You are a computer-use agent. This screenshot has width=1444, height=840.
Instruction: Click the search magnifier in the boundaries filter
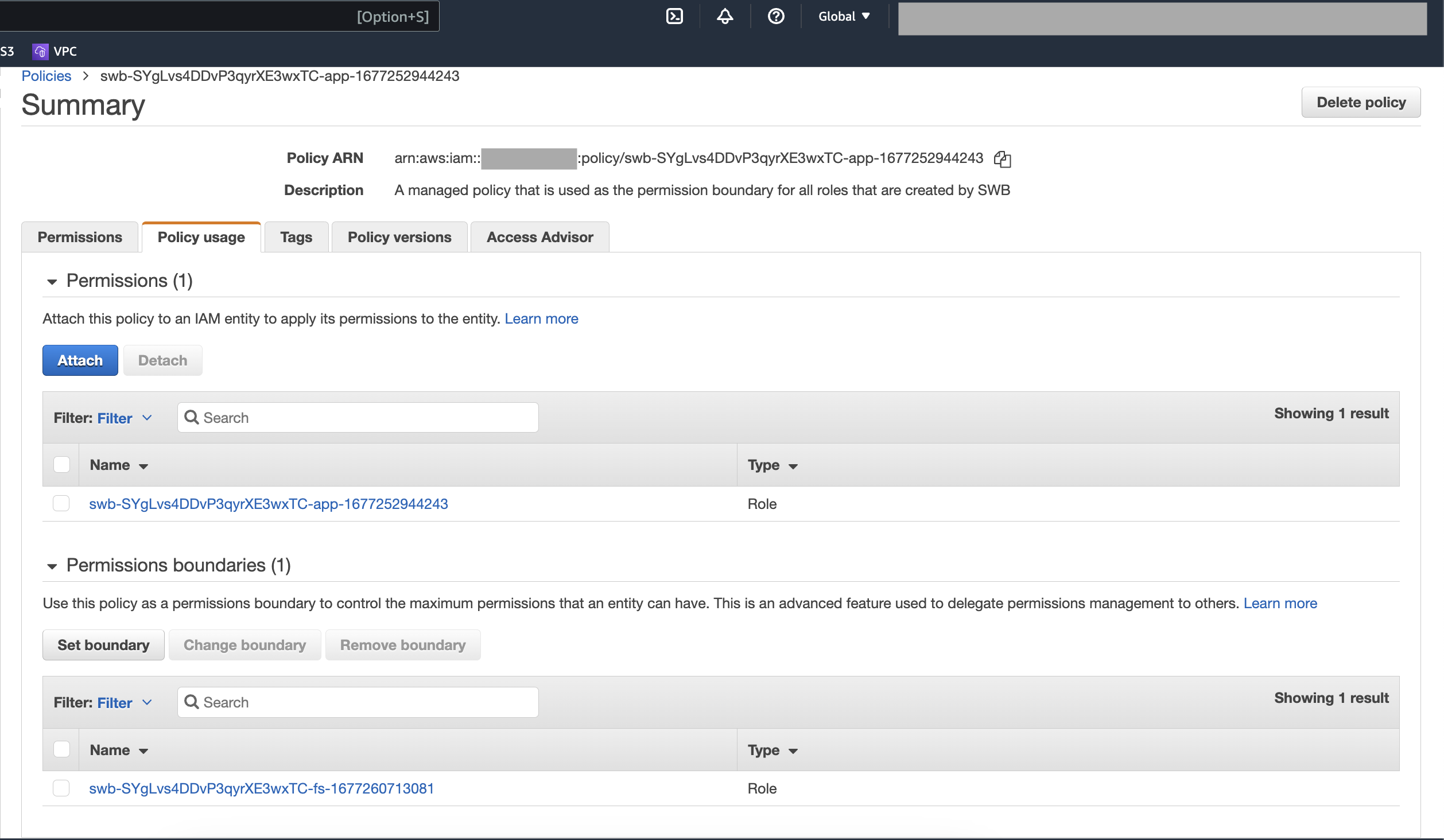(x=191, y=702)
